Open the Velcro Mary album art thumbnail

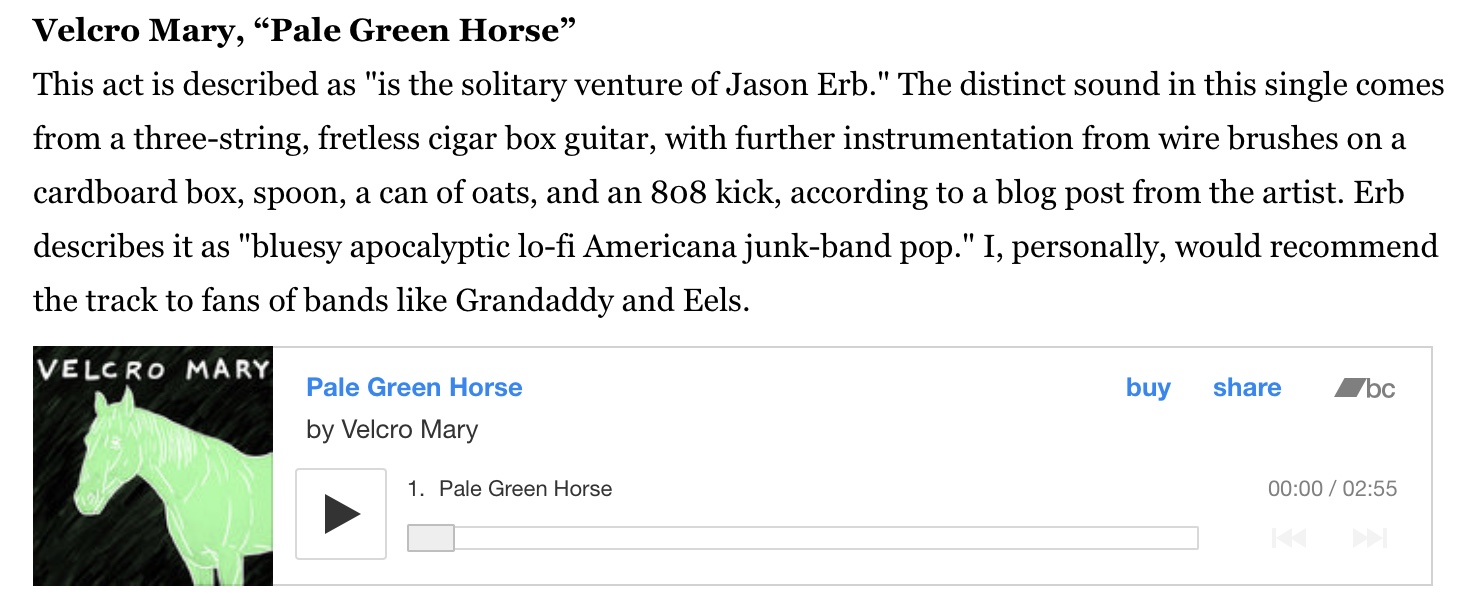point(153,466)
